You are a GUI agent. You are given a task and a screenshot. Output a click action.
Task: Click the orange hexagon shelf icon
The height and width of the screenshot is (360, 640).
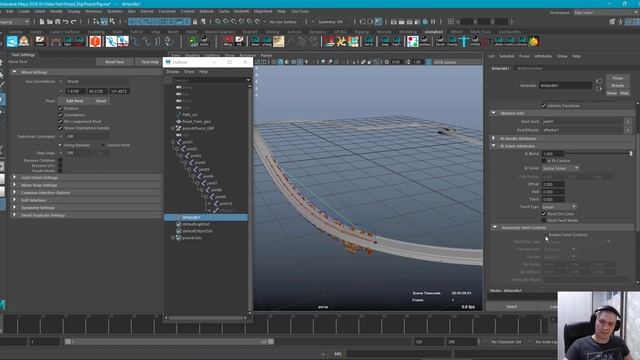point(95,41)
